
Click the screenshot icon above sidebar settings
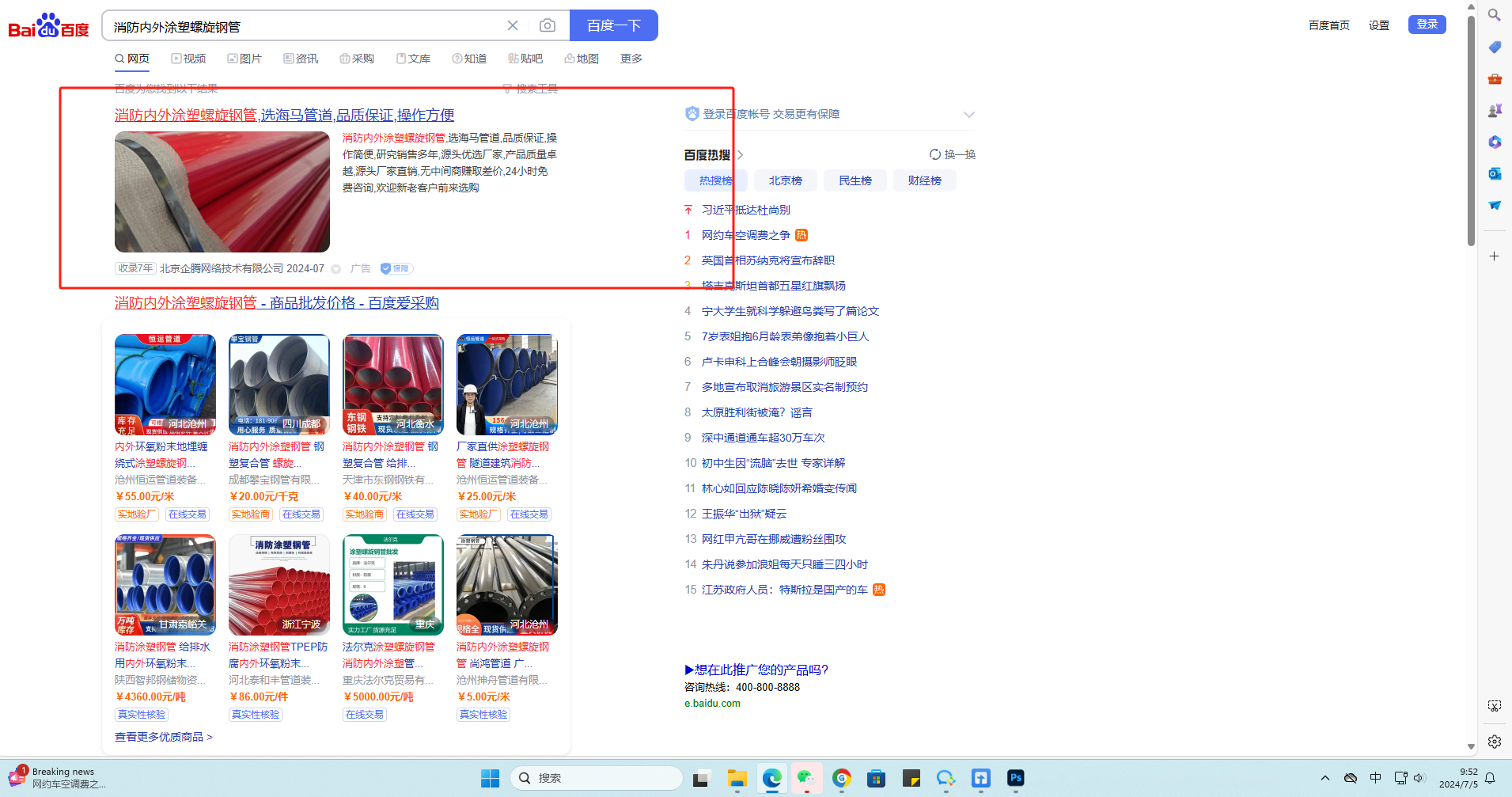click(1494, 705)
